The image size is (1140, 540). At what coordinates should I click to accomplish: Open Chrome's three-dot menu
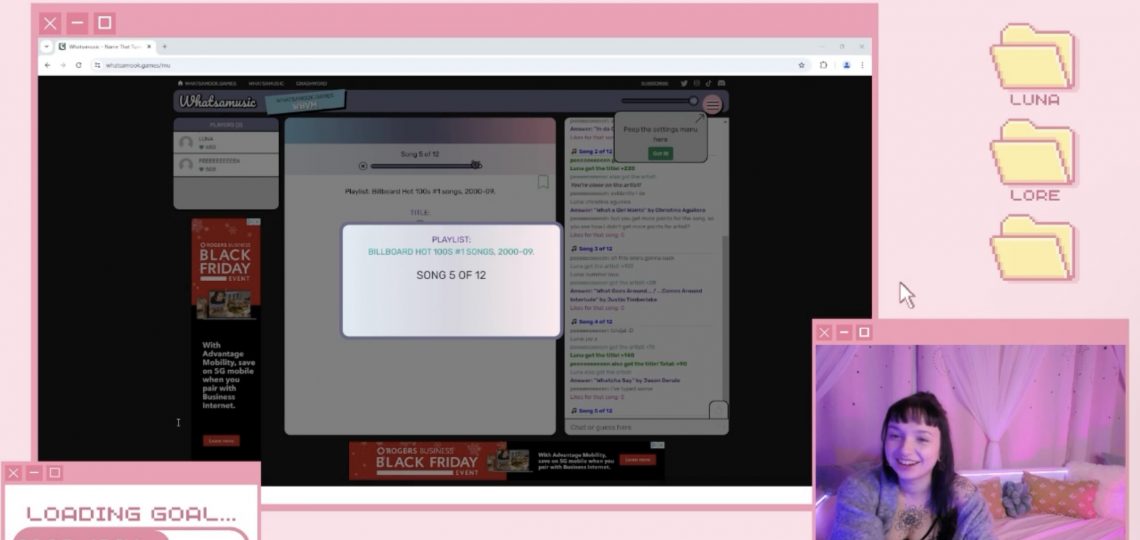coord(862,65)
